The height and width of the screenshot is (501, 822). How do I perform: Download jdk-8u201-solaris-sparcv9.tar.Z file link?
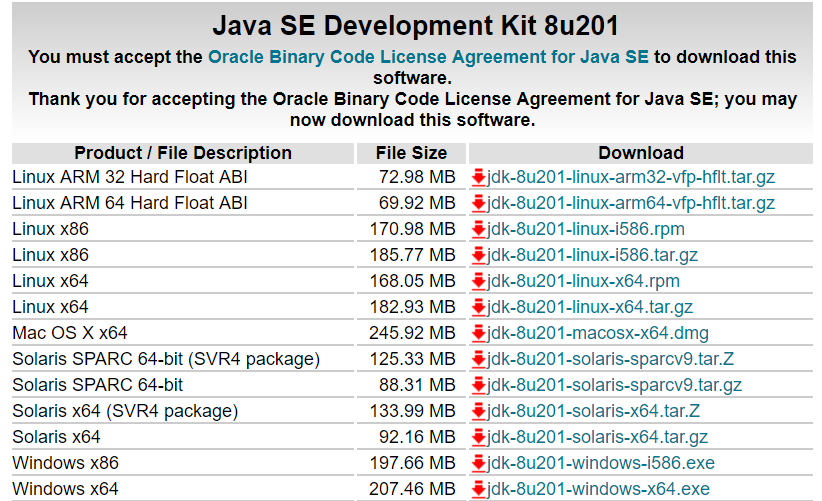coord(610,359)
